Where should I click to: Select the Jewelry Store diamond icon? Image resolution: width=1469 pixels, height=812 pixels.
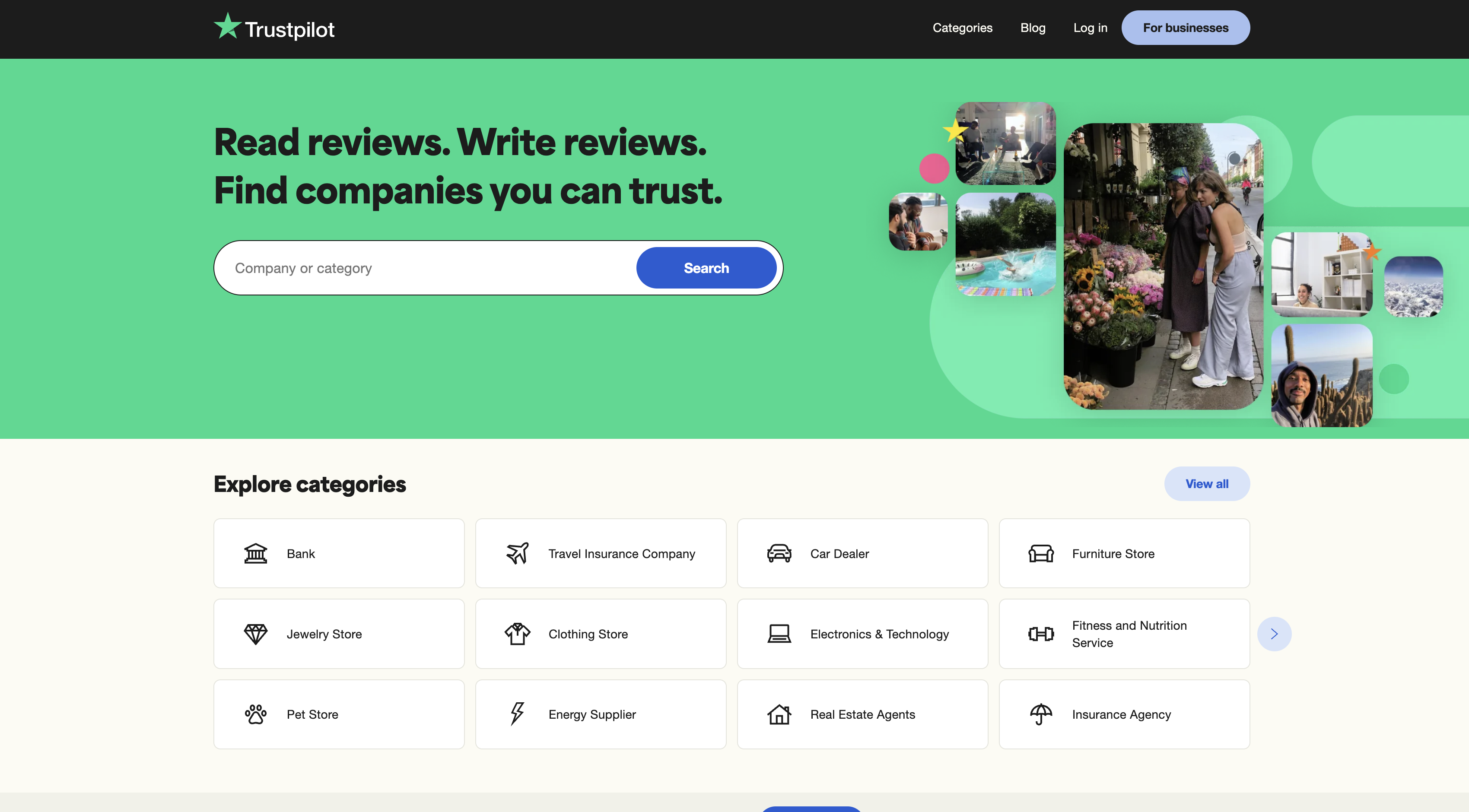pyautogui.click(x=255, y=634)
